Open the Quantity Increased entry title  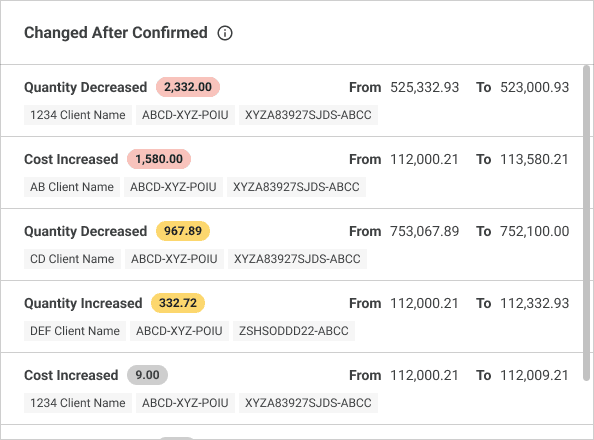[83, 303]
